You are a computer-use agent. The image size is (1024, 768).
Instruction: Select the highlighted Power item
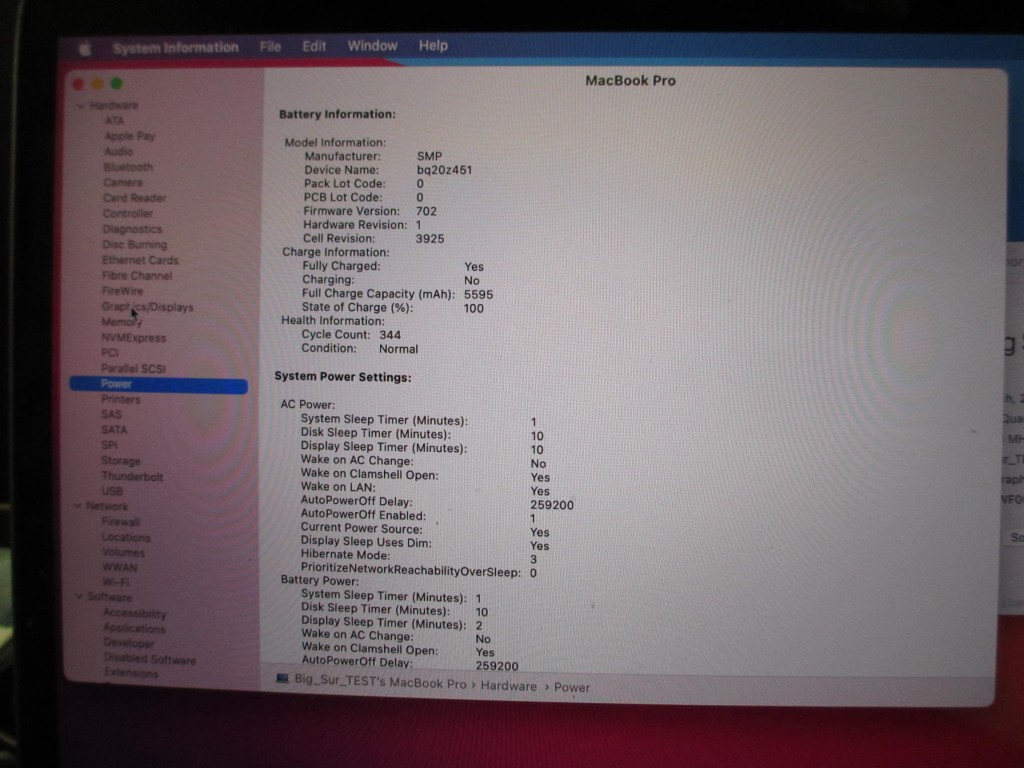coord(159,384)
